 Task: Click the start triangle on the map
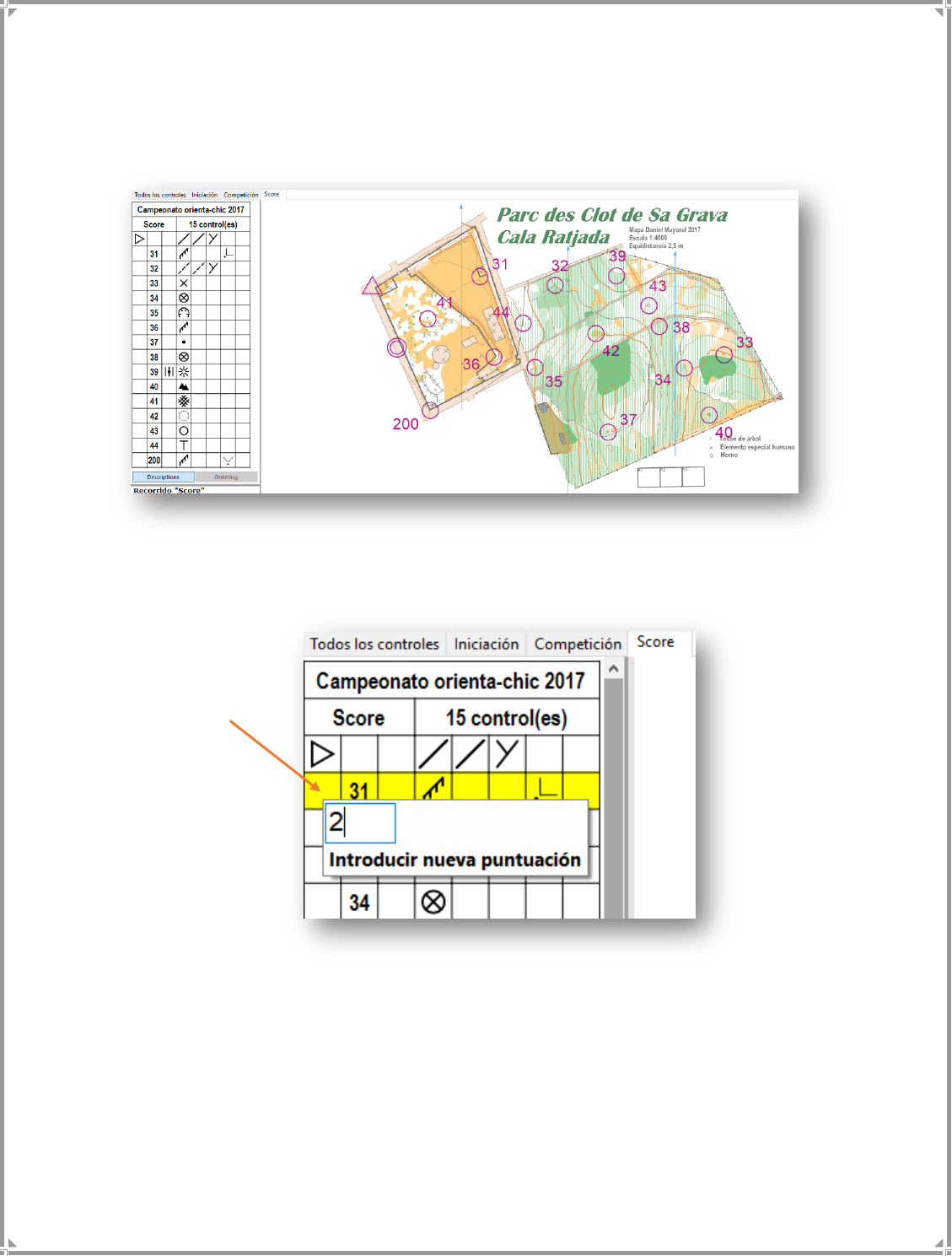click(x=371, y=286)
